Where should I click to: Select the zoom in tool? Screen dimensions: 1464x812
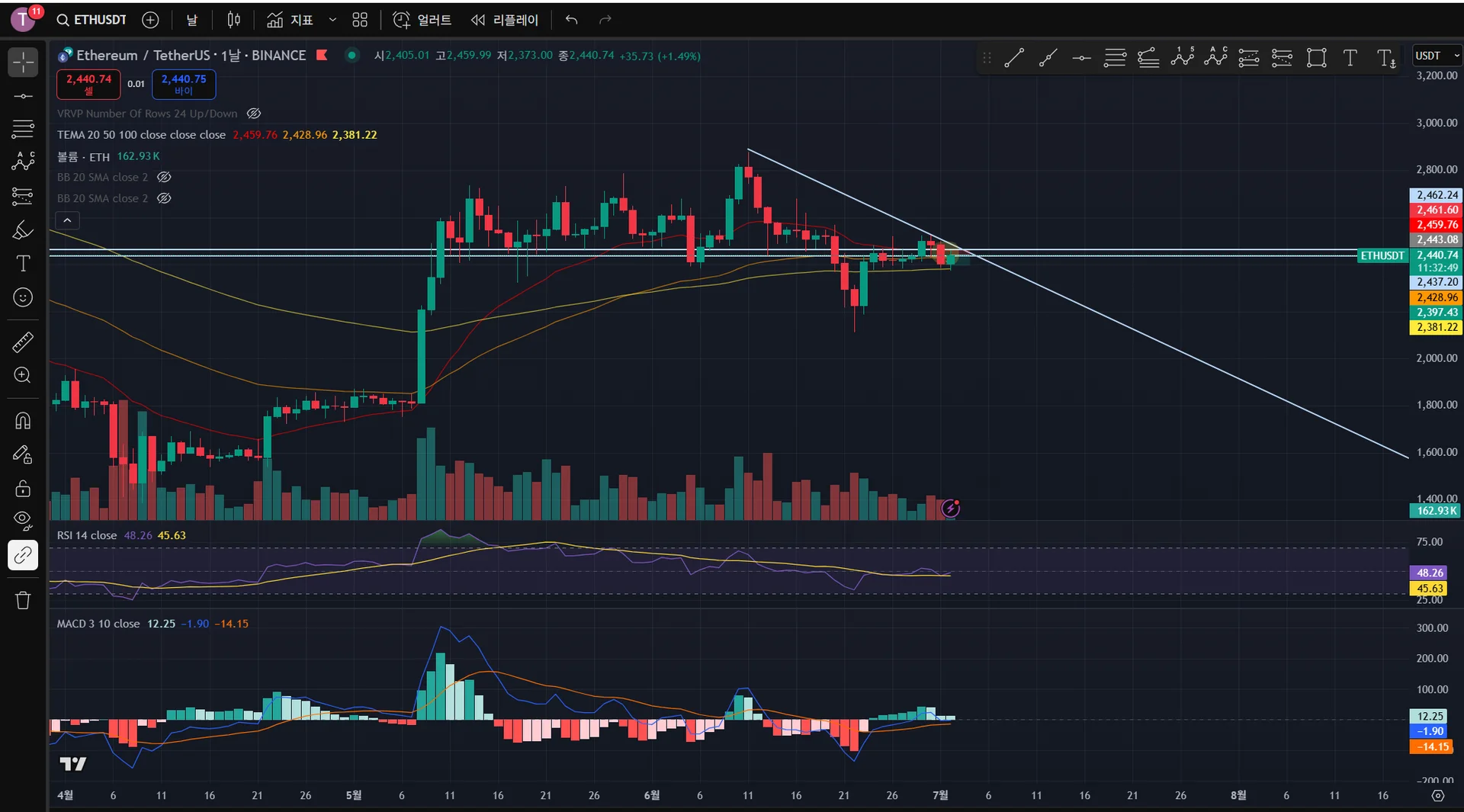[23, 376]
